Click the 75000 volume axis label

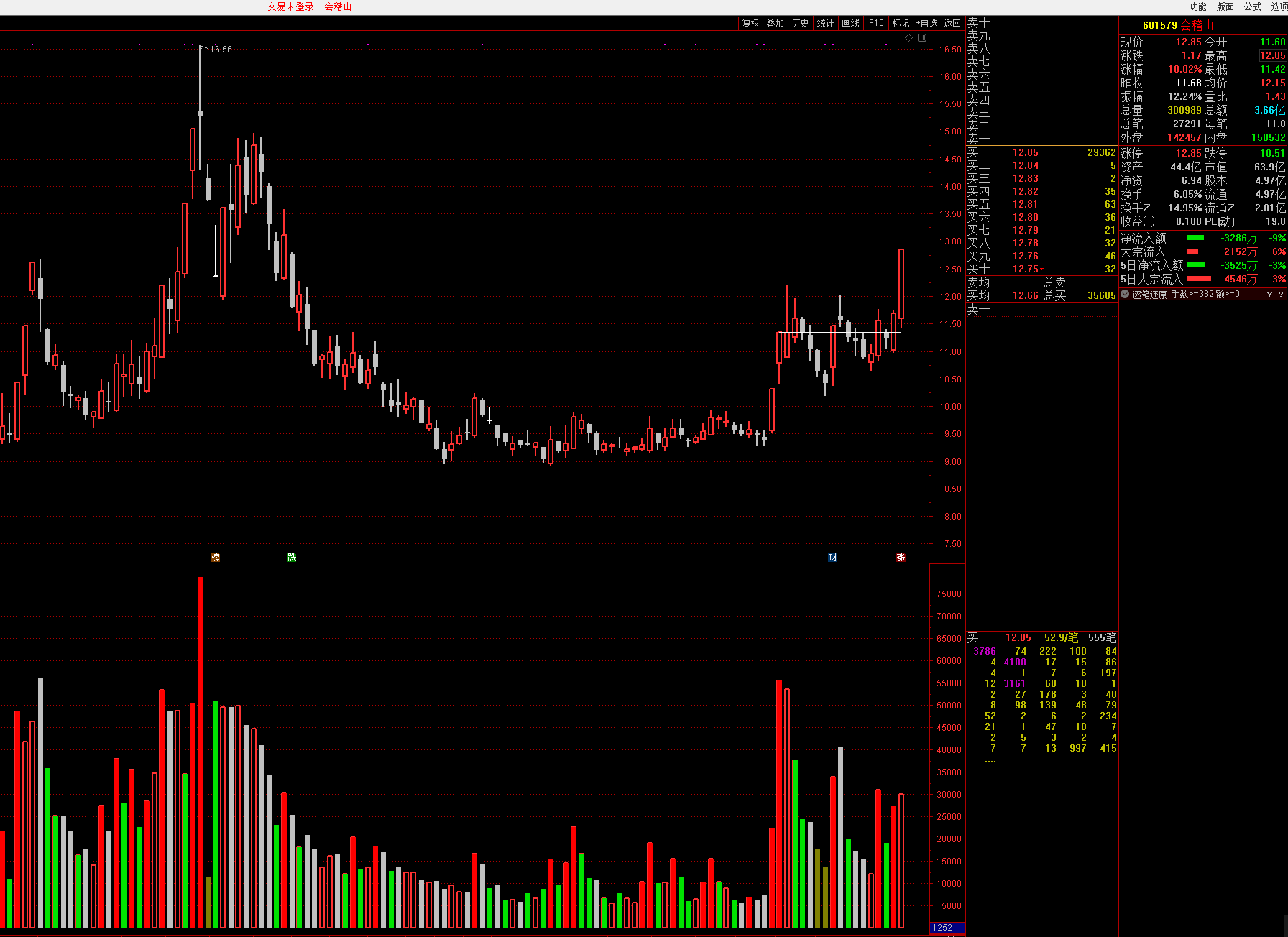point(949,594)
